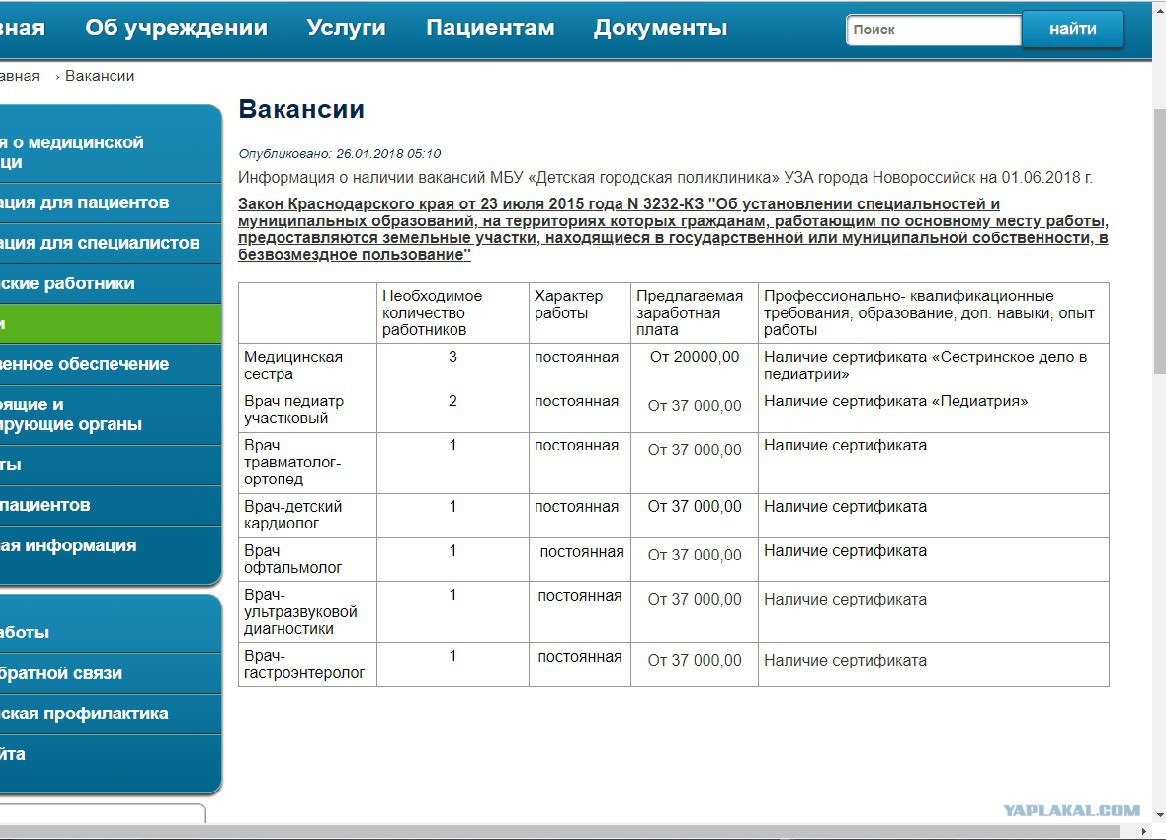Open the Пациентам menu item
This screenshot has width=1166, height=840.
[490, 28]
